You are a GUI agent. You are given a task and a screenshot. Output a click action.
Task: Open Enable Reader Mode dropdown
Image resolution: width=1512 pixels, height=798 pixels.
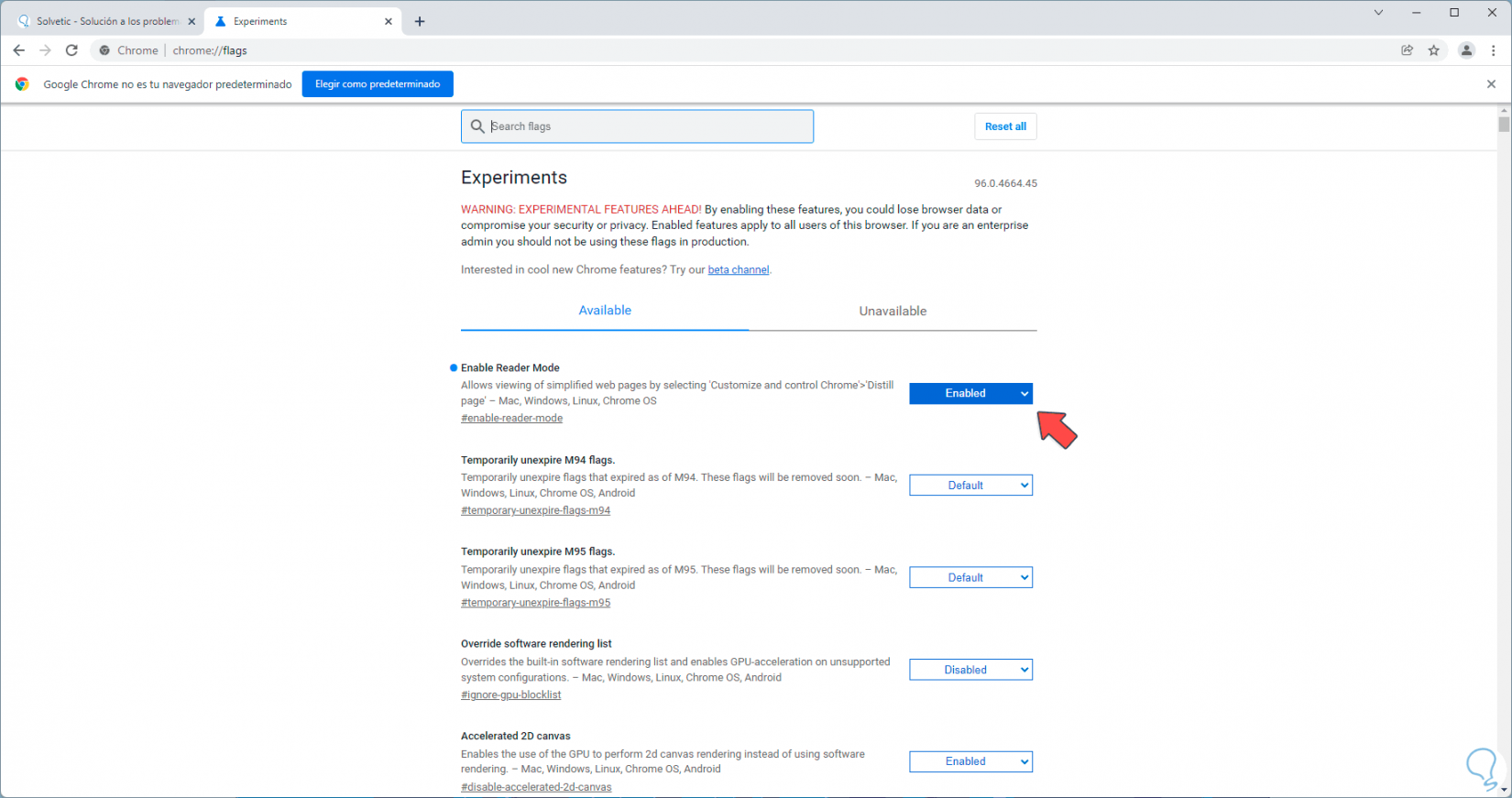(970, 393)
